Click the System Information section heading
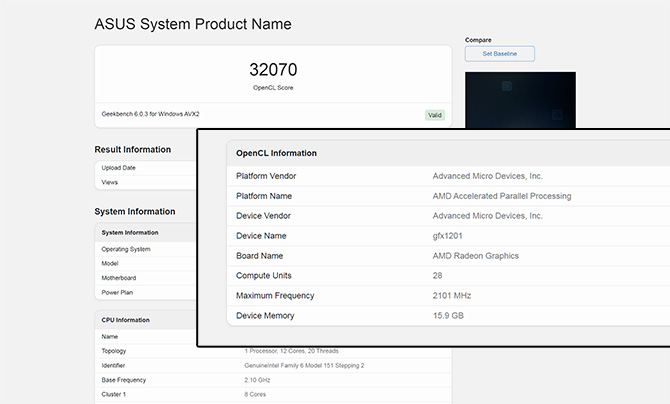 [135, 211]
